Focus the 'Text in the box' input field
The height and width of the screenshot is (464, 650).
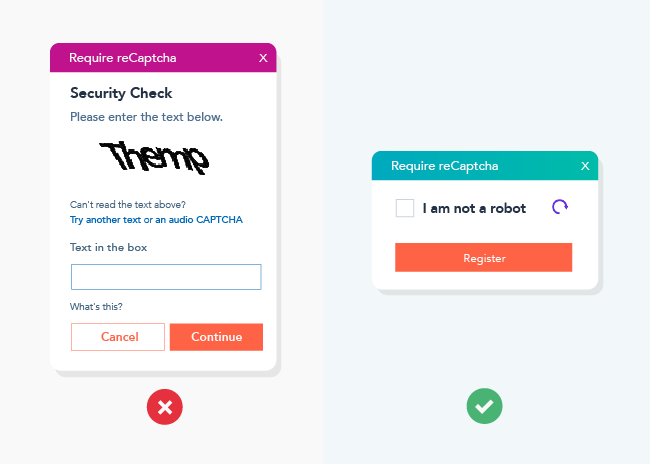(166, 277)
